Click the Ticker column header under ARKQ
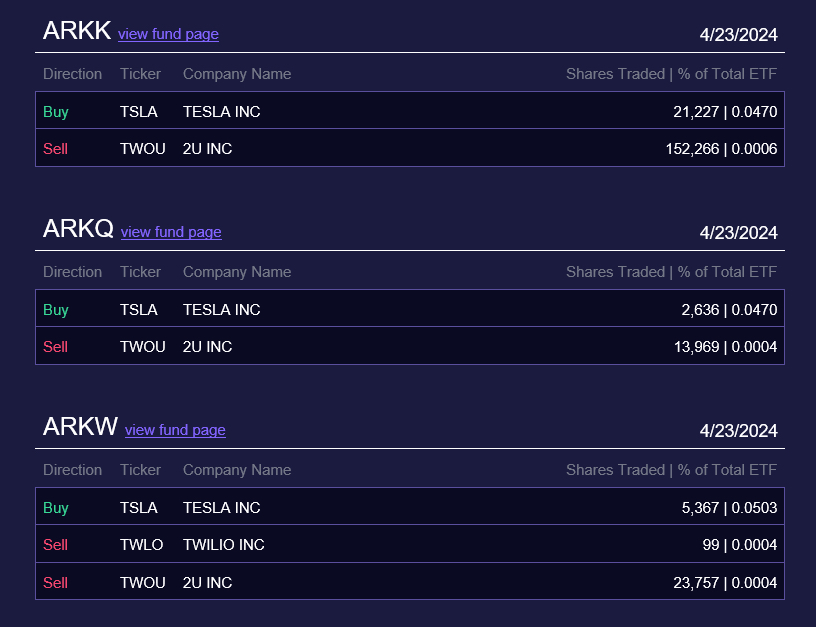Viewport: 816px width, 627px height. [x=140, y=272]
